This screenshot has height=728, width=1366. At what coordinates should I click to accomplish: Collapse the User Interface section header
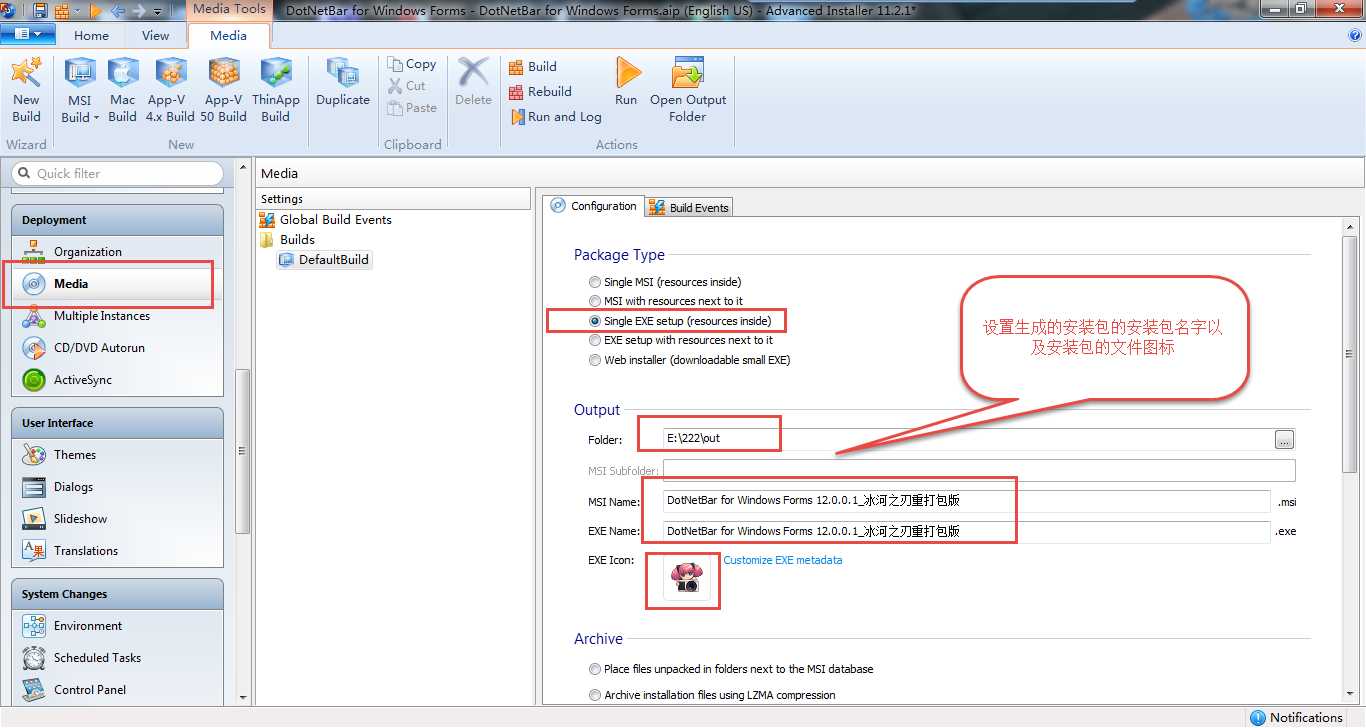117,423
